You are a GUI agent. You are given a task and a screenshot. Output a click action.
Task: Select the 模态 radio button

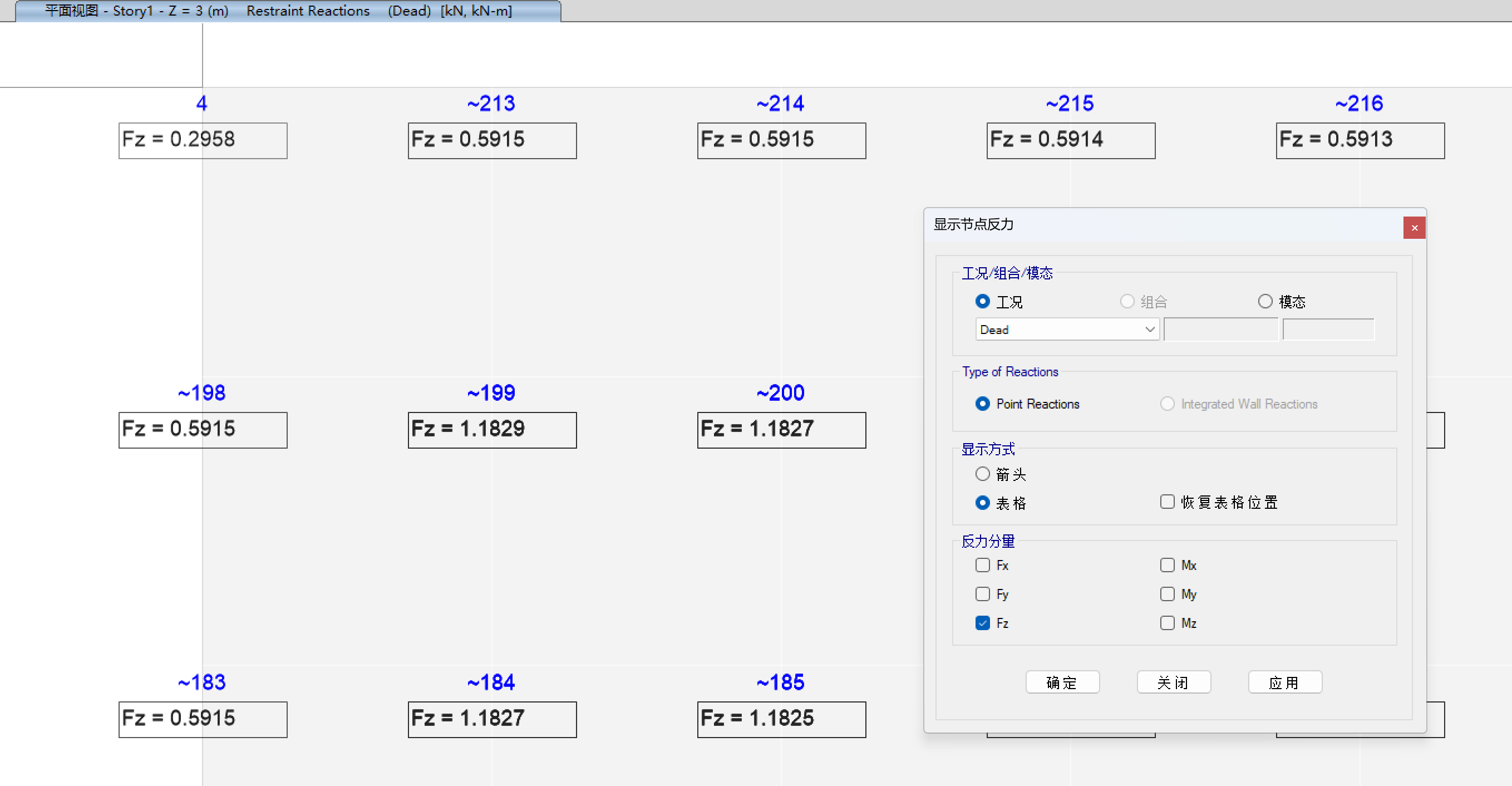tap(1265, 302)
